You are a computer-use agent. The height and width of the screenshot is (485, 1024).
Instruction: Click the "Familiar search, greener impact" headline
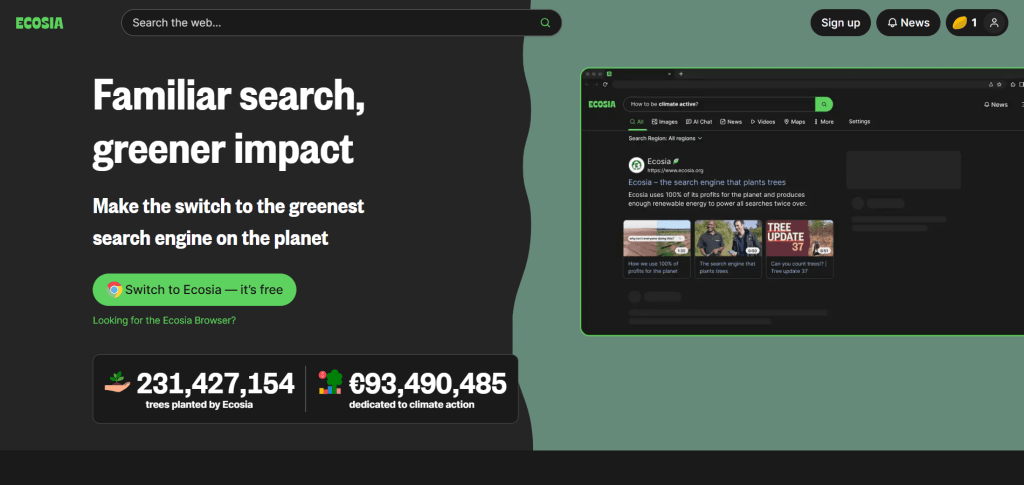point(229,122)
